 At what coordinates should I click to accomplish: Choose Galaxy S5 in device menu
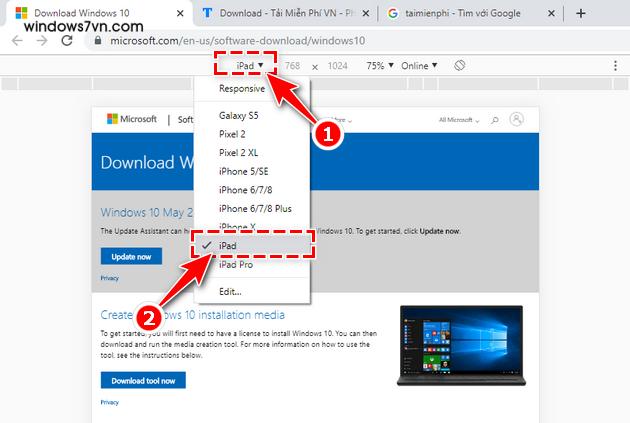click(237, 115)
